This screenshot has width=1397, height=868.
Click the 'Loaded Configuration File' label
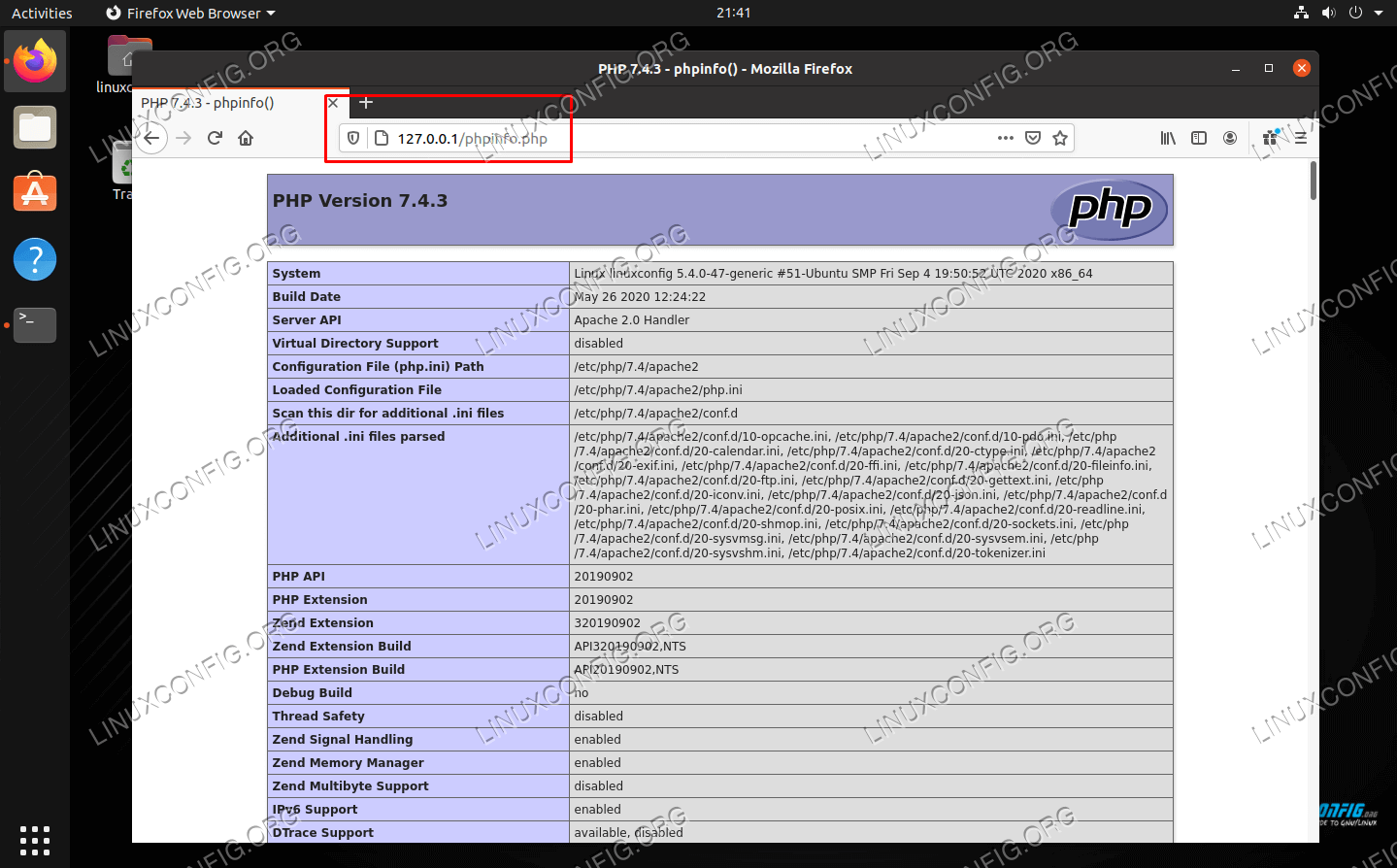(357, 389)
